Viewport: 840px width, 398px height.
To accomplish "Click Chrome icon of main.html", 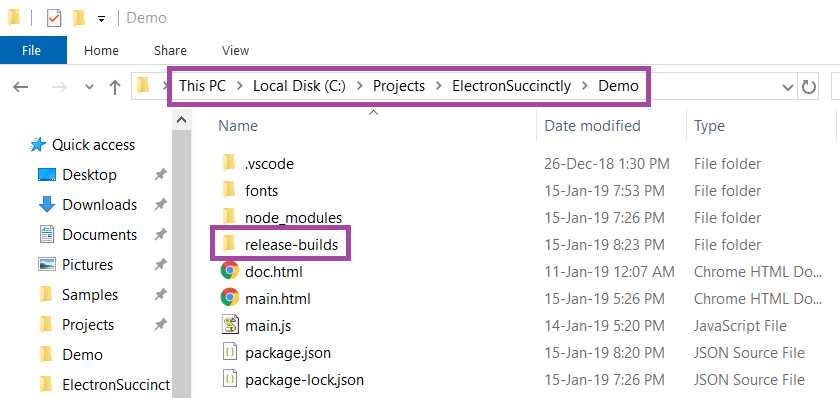I will click(229, 297).
